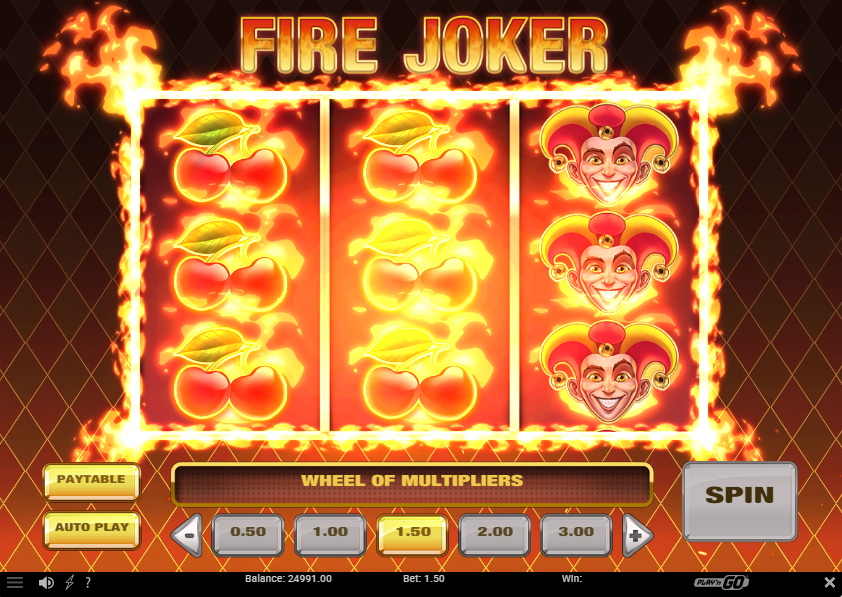Viewport: 842px width, 597px height.
Task: Choose the 2.00 bet value
Action: tap(495, 534)
